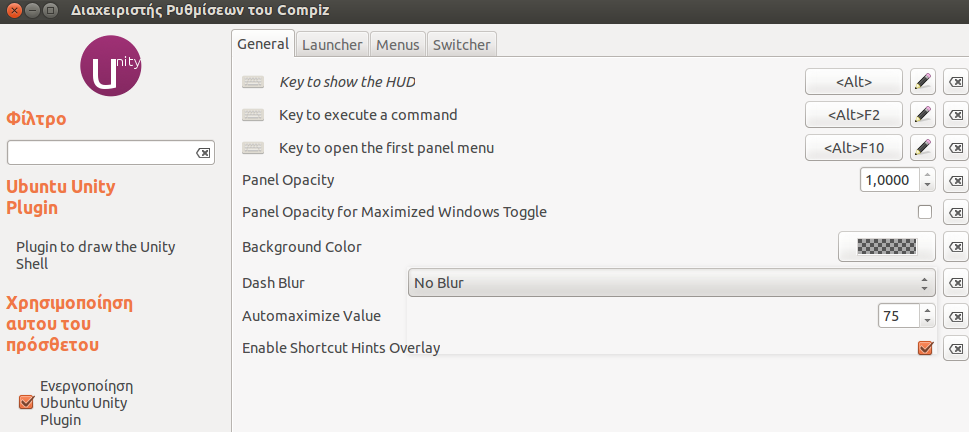Toggle Panel Opacity for Maximized Windows checkbox
Image resolution: width=969 pixels, height=432 pixels.
[925, 212]
